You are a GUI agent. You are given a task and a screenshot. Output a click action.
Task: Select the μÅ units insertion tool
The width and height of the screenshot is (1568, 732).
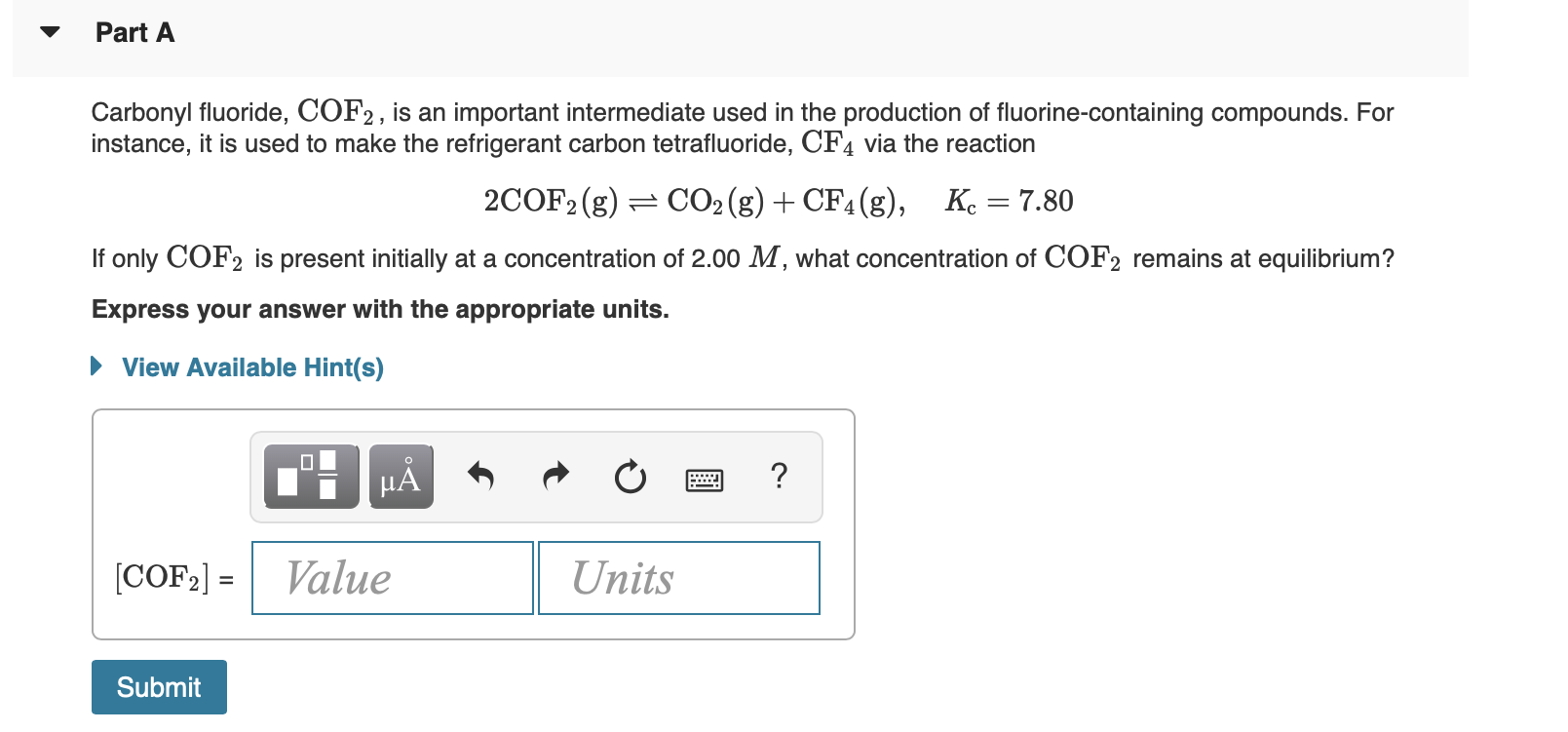(x=401, y=477)
